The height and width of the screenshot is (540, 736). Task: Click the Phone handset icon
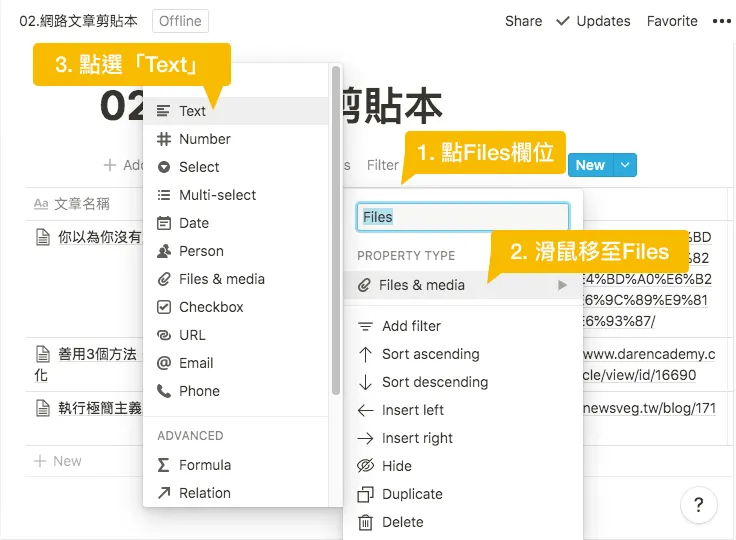[163, 391]
